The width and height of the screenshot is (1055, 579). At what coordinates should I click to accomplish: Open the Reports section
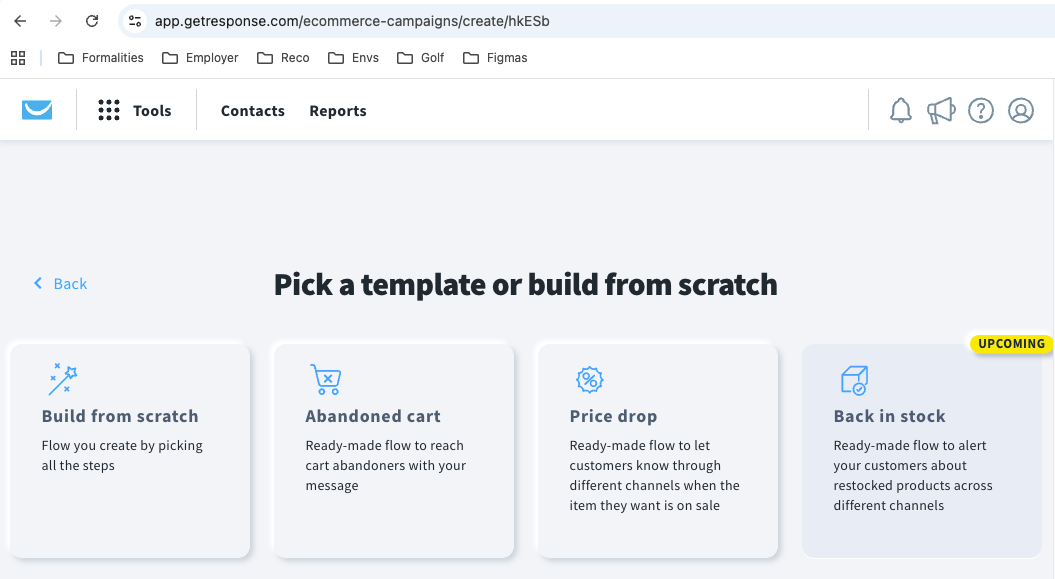click(337, 110)
